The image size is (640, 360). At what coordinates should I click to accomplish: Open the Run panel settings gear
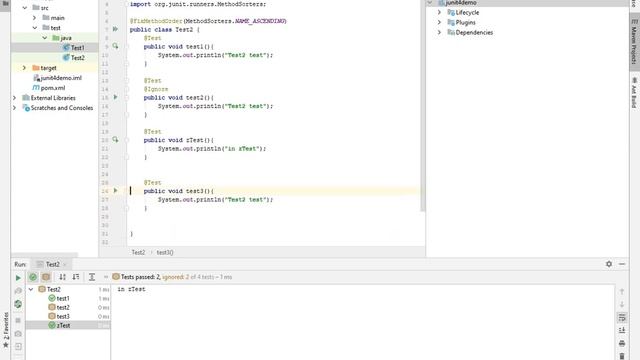point(609,264)
